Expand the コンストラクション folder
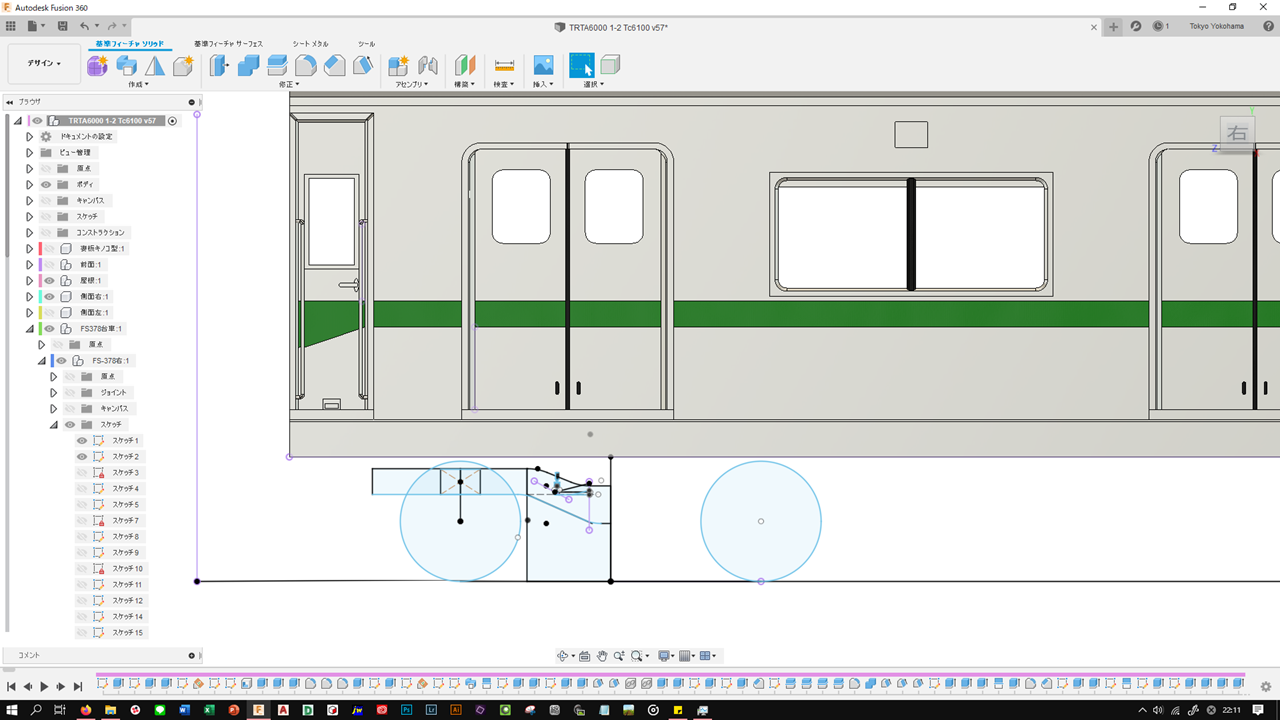 pyautogui.click(x=30, y=233)
